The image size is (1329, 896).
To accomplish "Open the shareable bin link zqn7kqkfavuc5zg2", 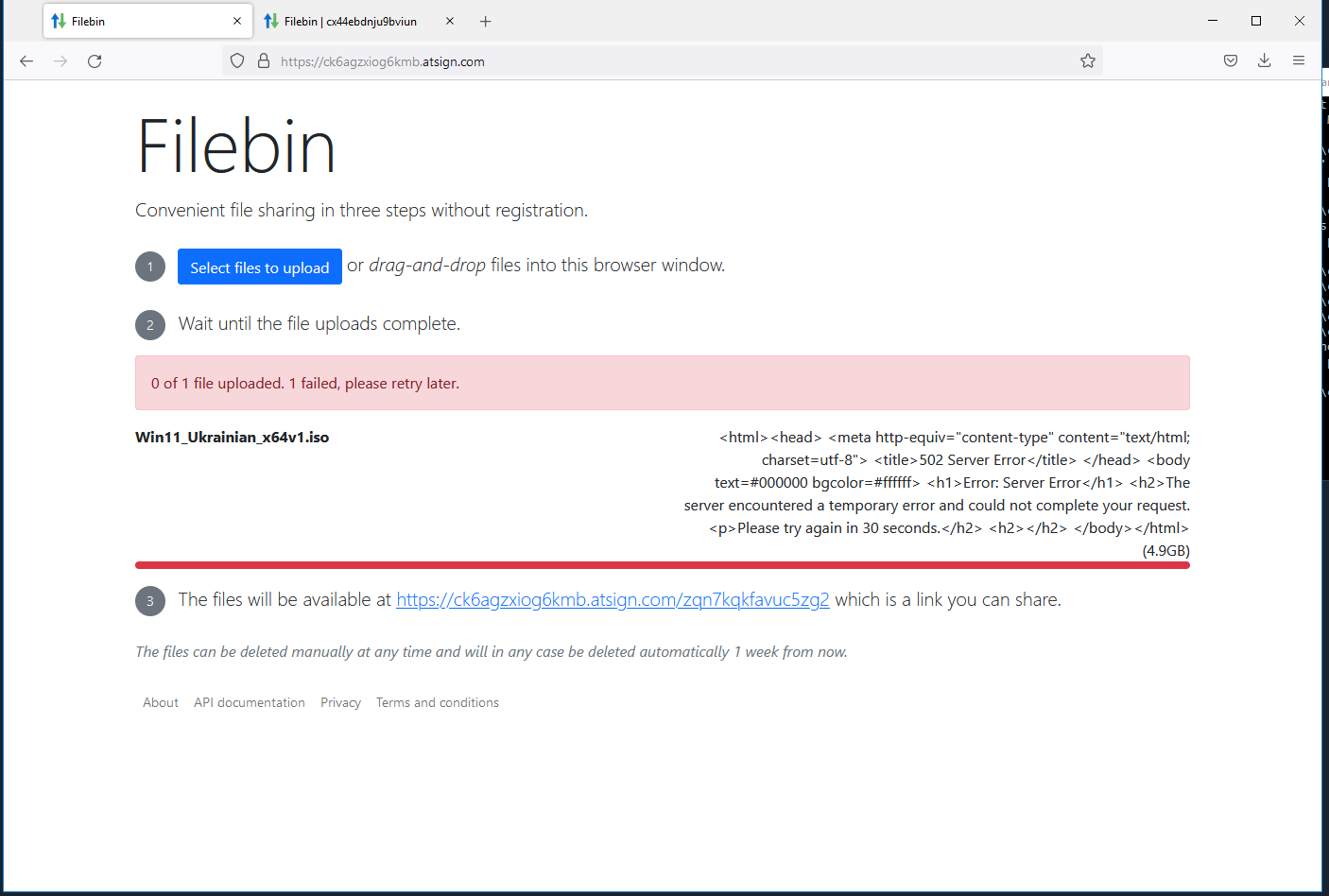I will click(x=613, y=600).
